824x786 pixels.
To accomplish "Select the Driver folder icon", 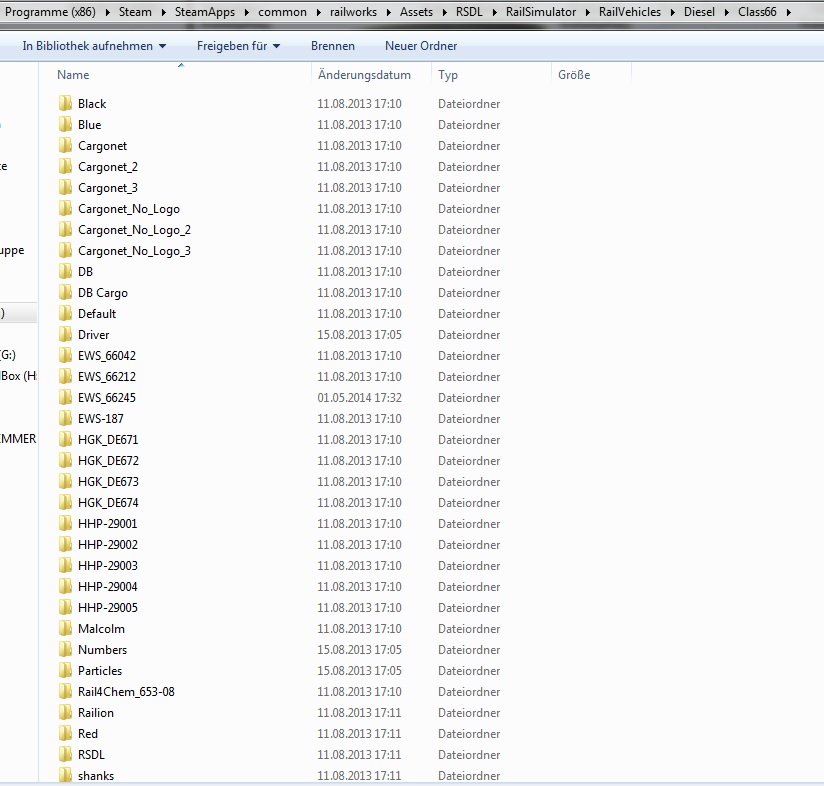I will pyautogui.click(x=65, y=334).
